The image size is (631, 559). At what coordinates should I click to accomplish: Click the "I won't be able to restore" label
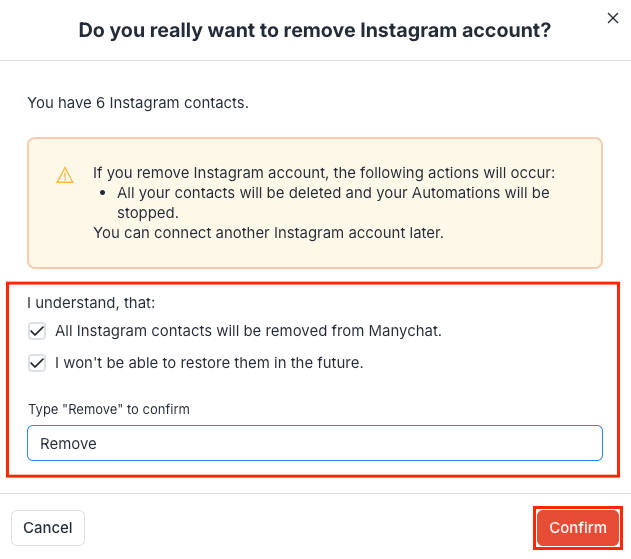coord(209,363)
